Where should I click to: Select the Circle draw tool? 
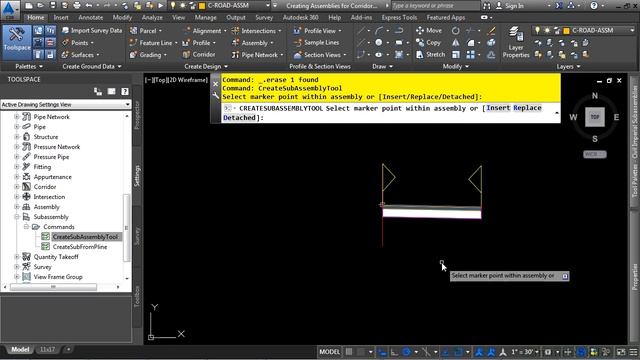tap(379, 42)
